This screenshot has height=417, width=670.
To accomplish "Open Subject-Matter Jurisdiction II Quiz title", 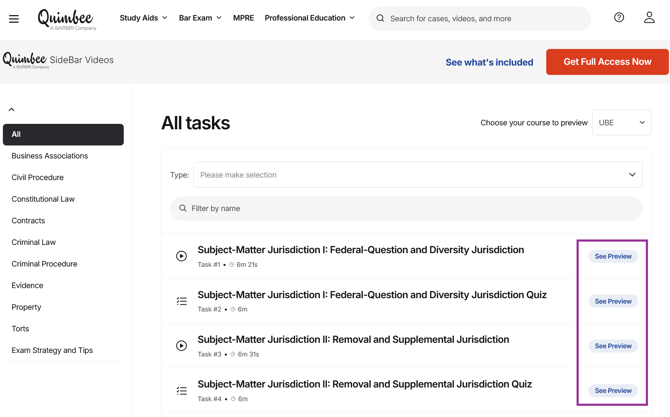I will pos(364,384).
